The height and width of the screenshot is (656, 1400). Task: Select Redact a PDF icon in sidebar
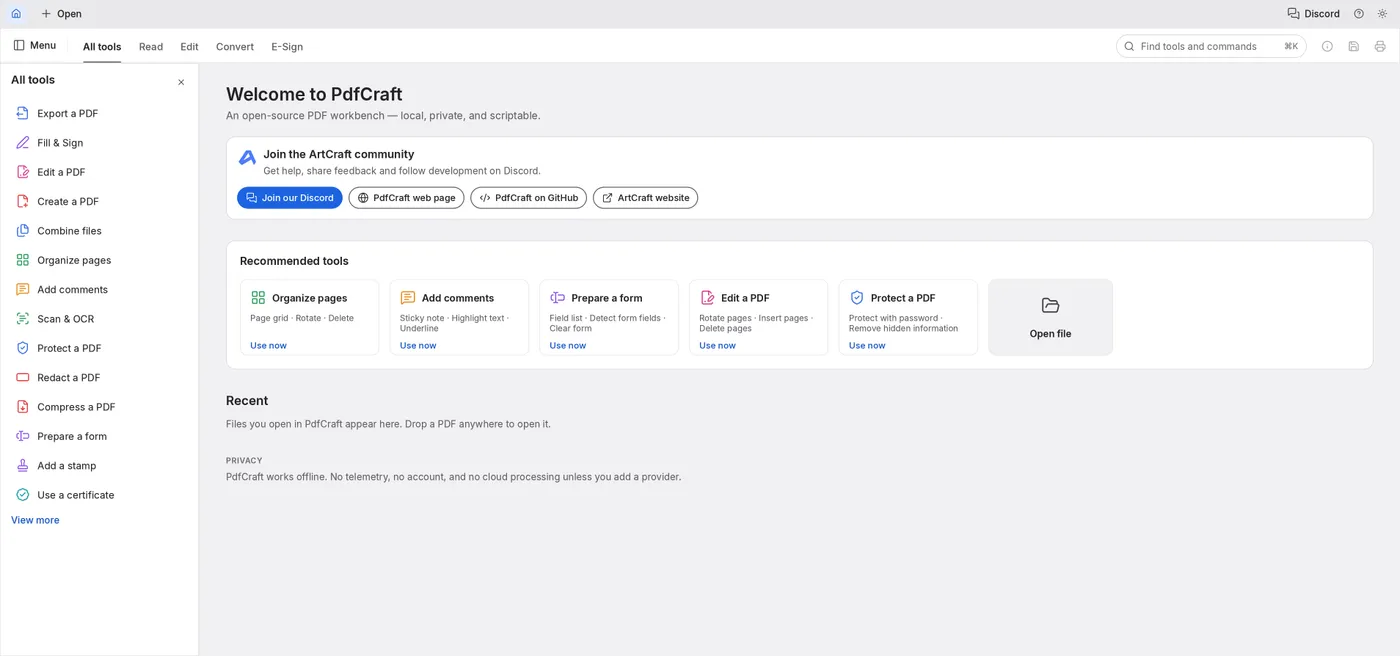coord(23,377)
